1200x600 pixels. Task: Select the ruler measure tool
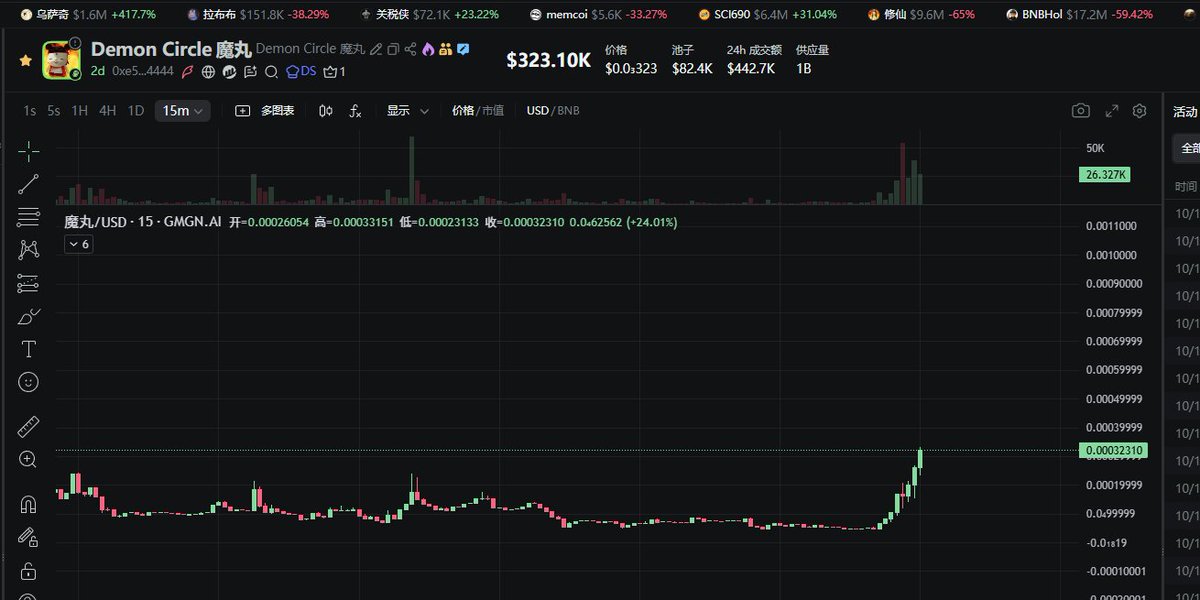(28, 427)
